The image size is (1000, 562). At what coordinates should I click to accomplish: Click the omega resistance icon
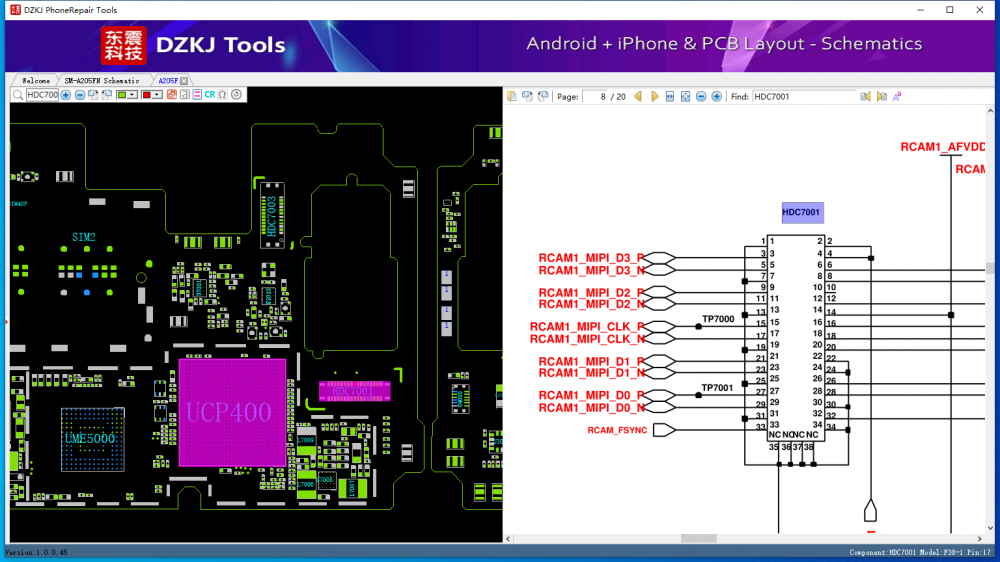pos(222,95)
